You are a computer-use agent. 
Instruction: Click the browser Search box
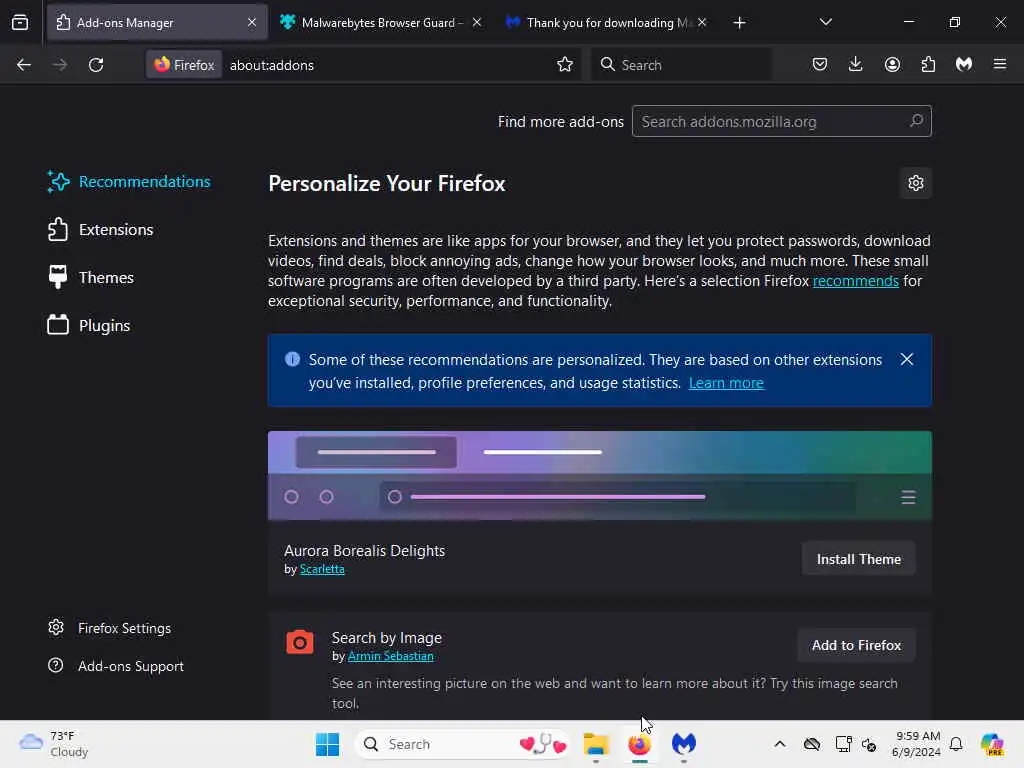pyautogui.click(x=681, y=65)
